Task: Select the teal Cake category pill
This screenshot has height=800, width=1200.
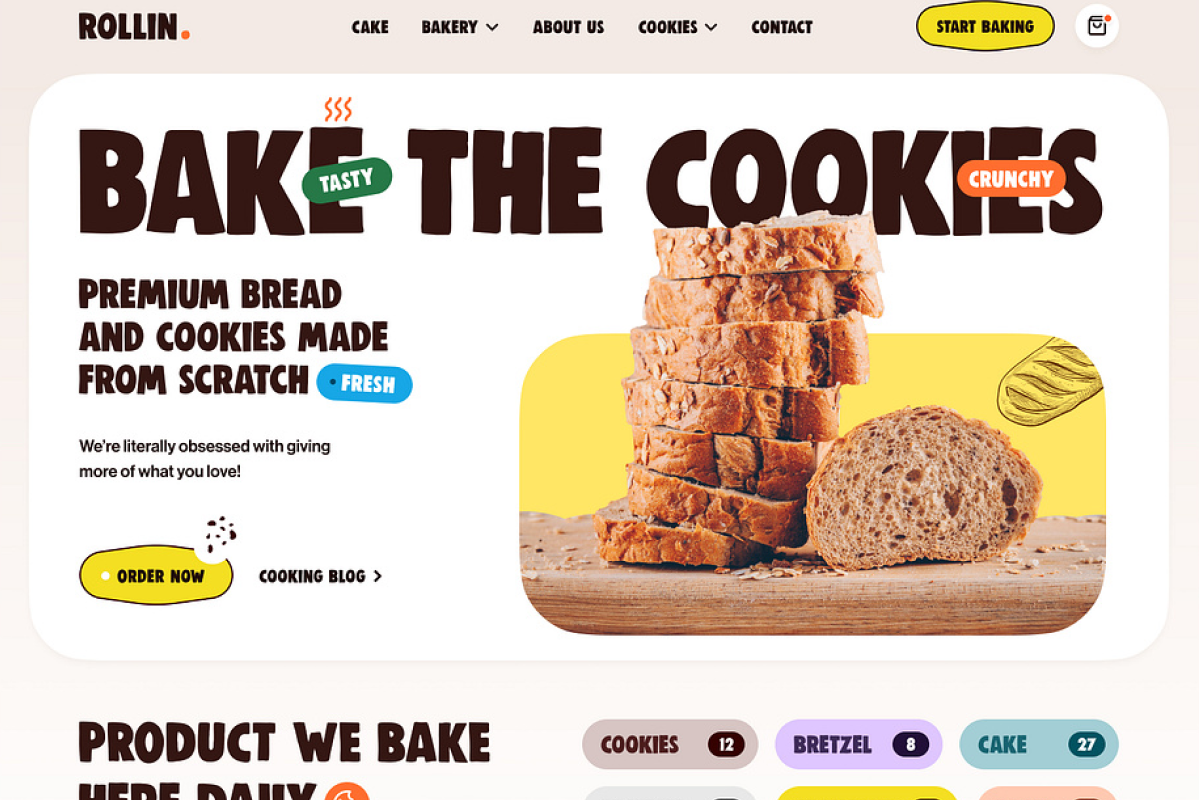Action: [x=1039, y=745]
